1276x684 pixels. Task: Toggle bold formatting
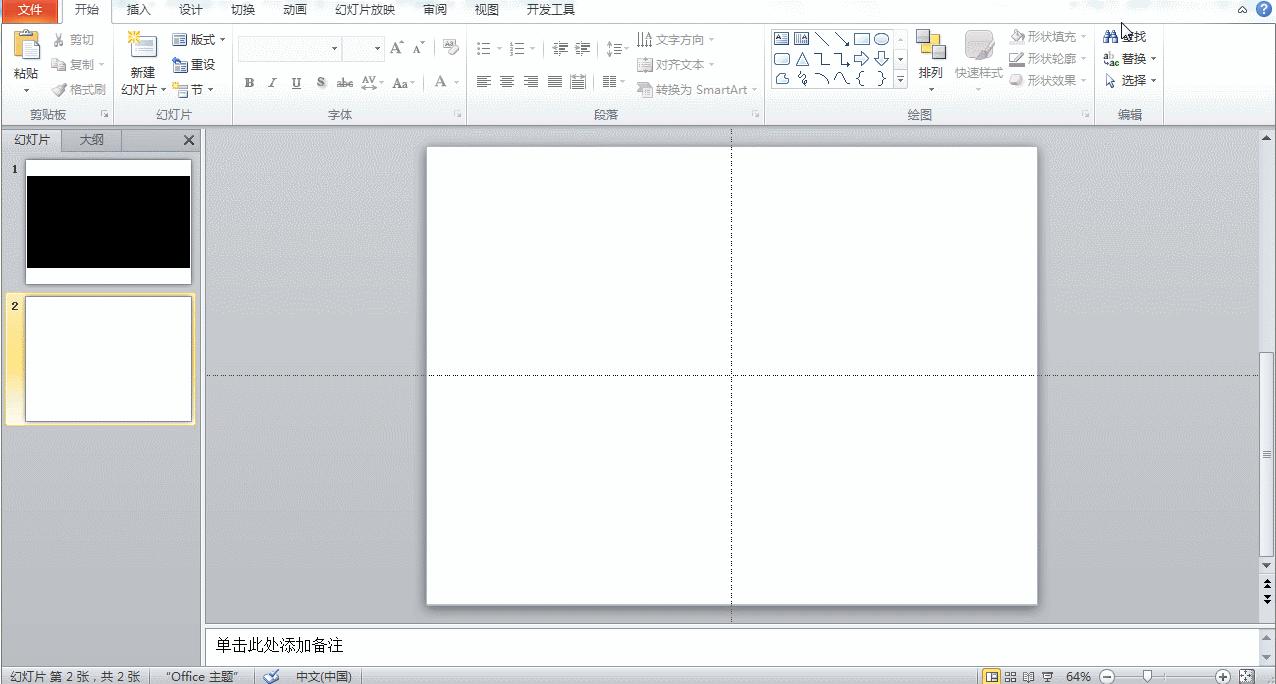248,83
